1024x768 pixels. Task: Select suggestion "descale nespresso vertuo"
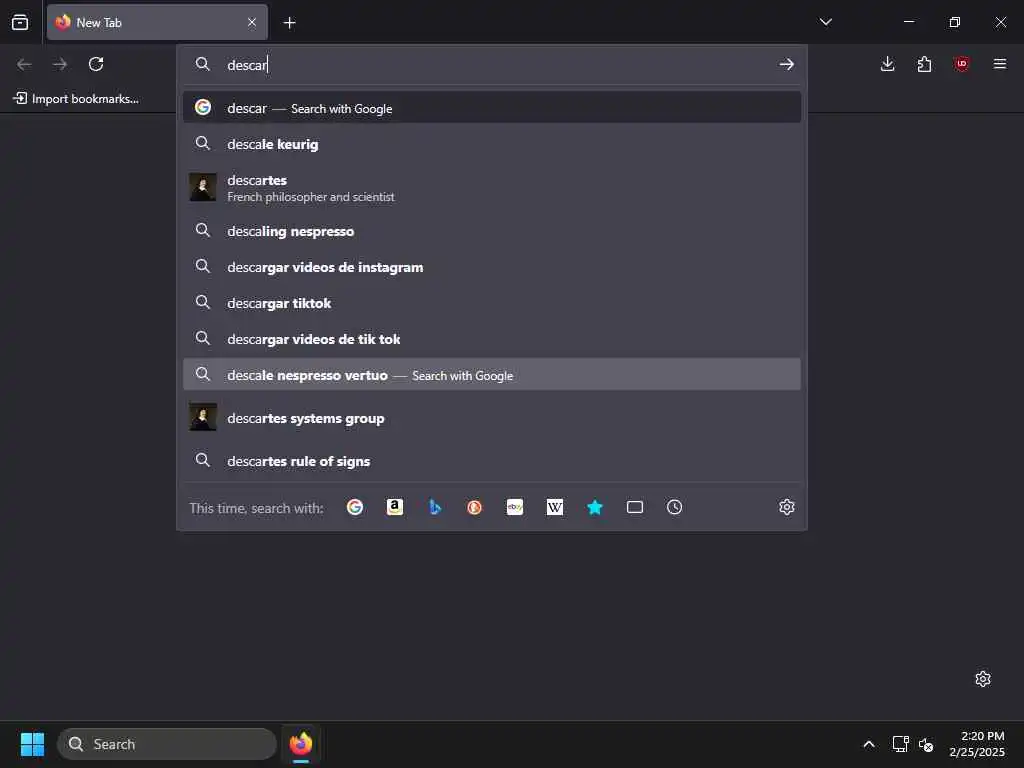click(x=492, y=374)
